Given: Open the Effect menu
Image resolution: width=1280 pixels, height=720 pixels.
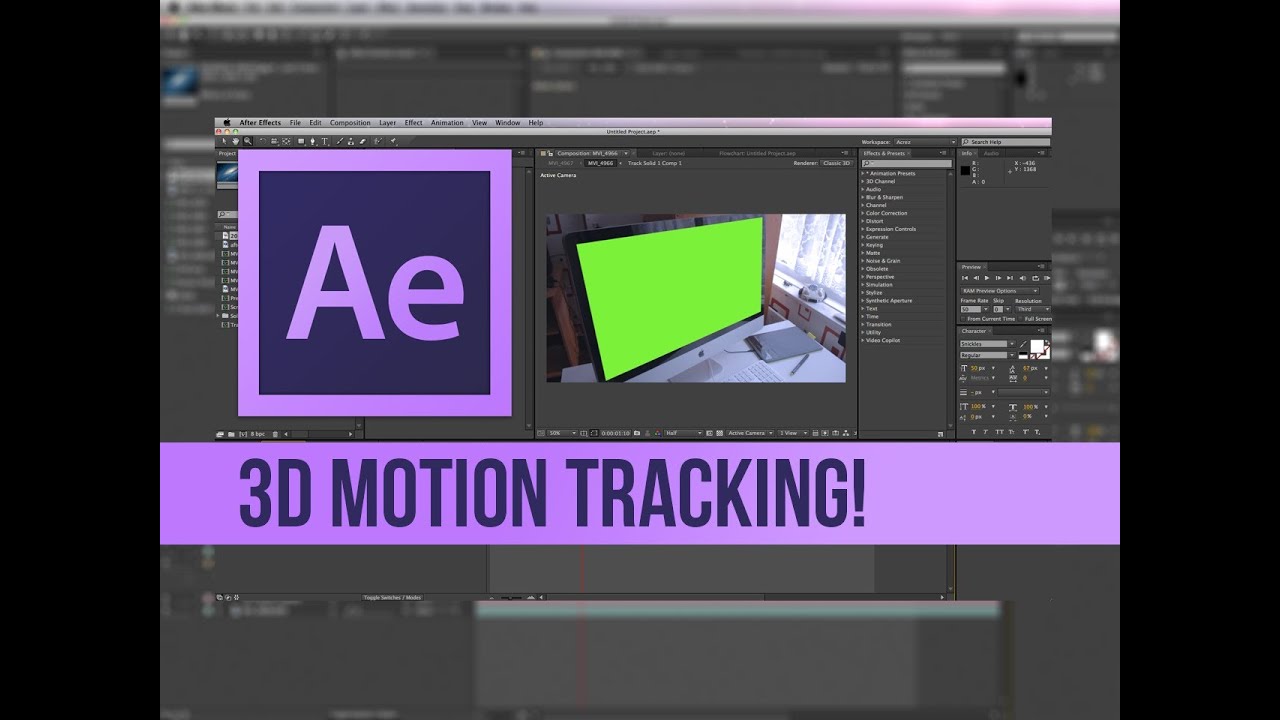Looking at the screenshot, I should (413, 122).
